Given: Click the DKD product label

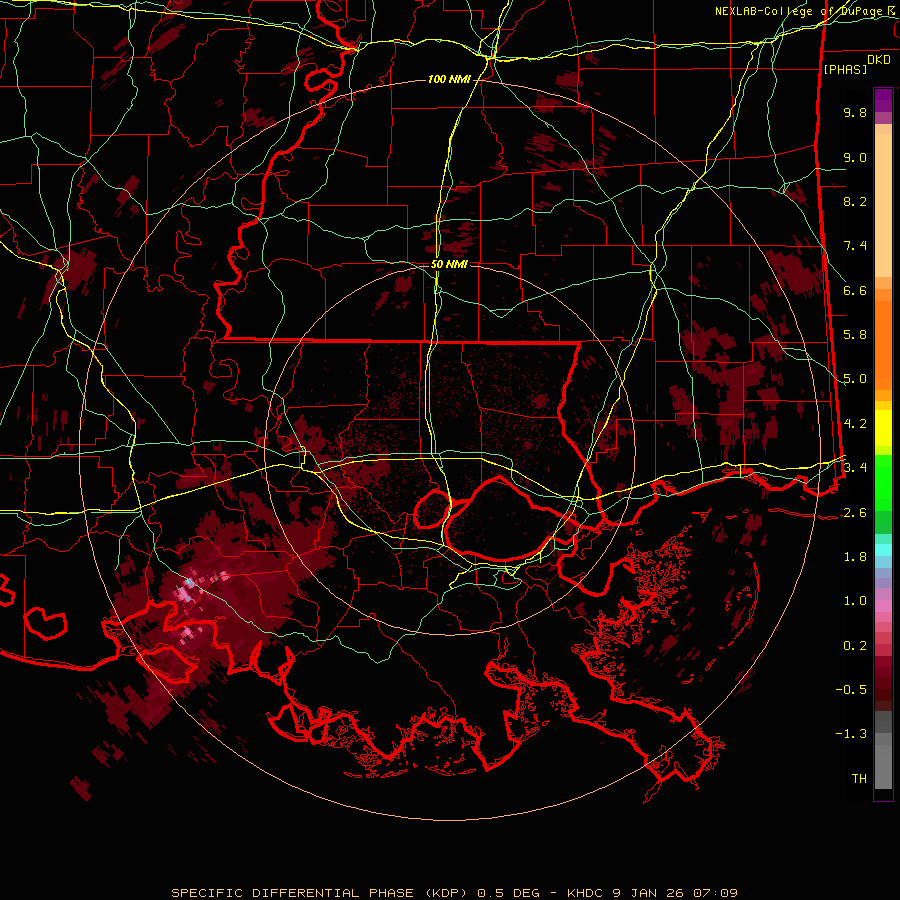Looking at the screenshot, I should 879,60.
